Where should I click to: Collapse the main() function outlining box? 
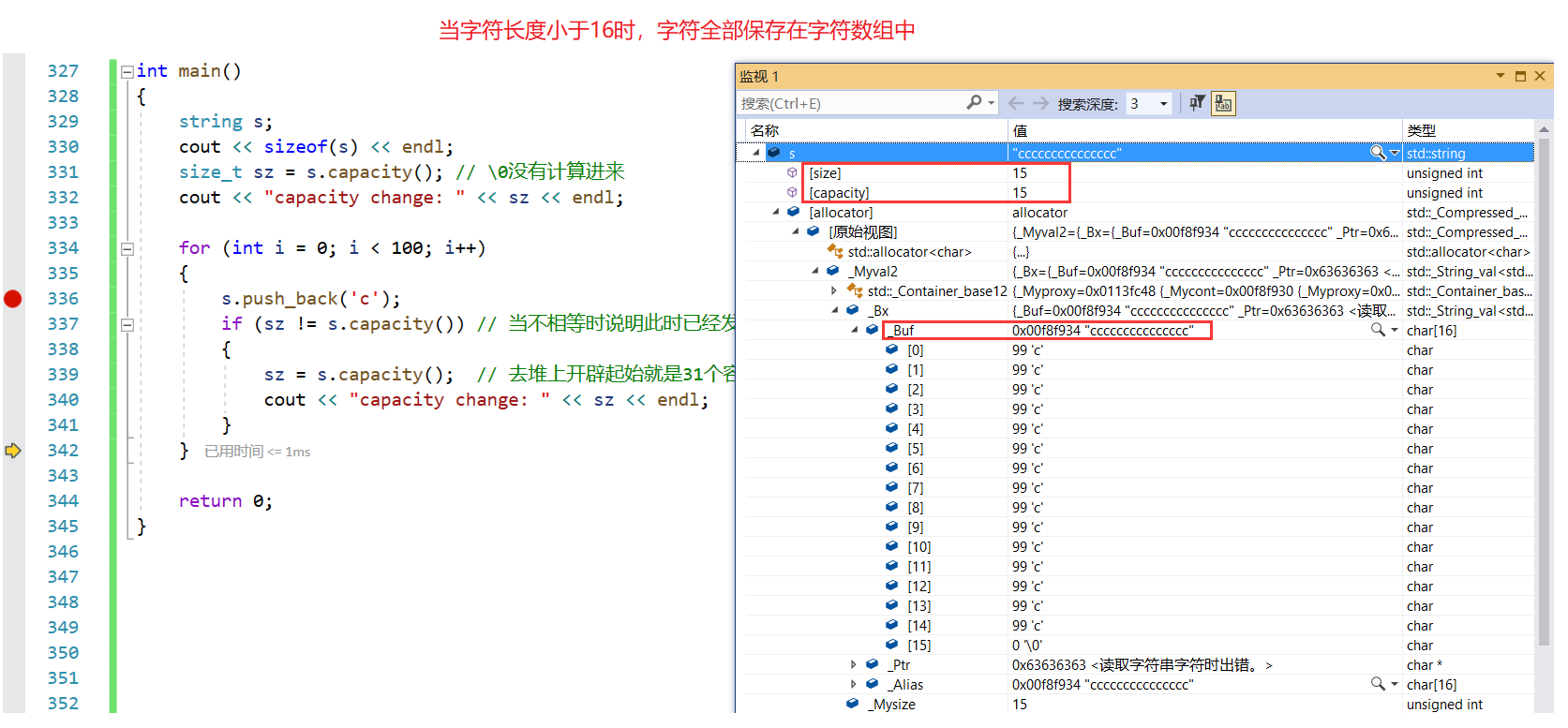tap(127, 71)
